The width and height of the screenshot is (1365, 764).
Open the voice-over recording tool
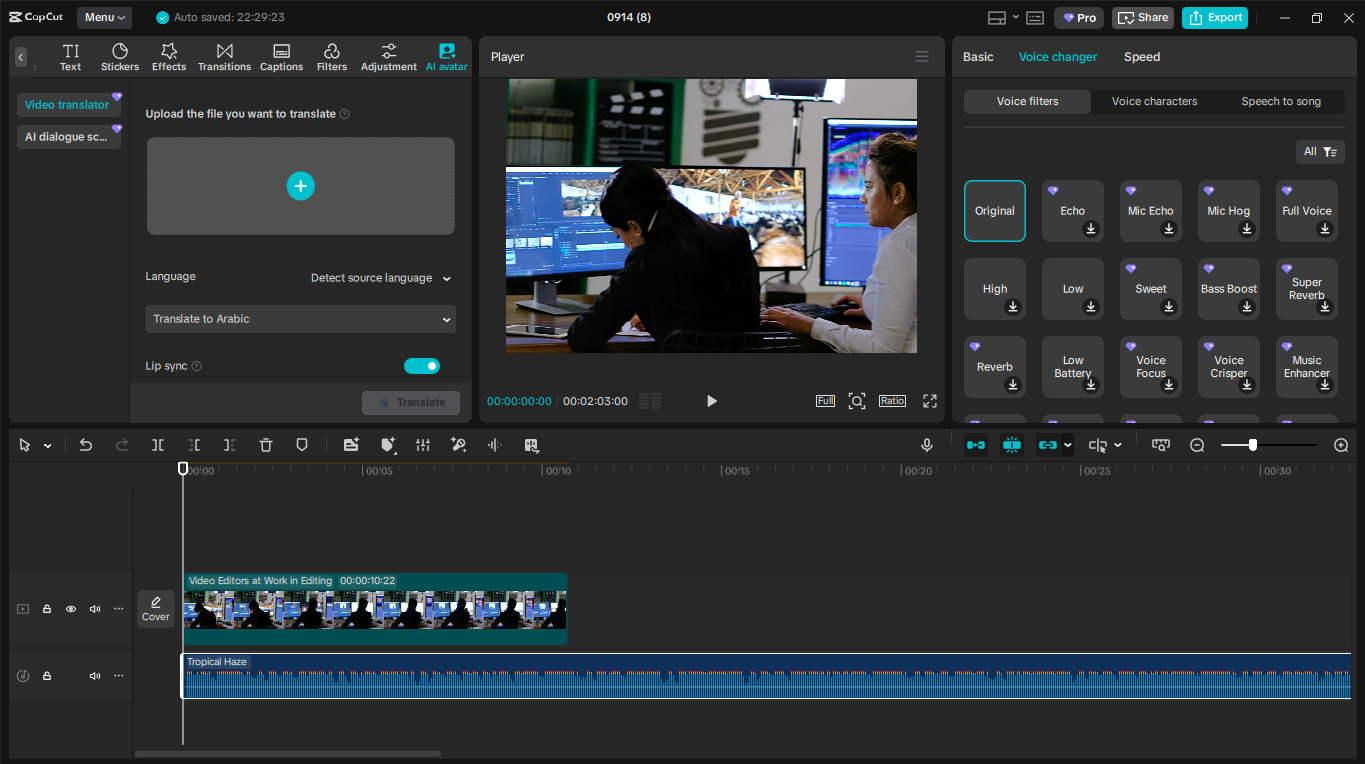click(x=926, y=444)
